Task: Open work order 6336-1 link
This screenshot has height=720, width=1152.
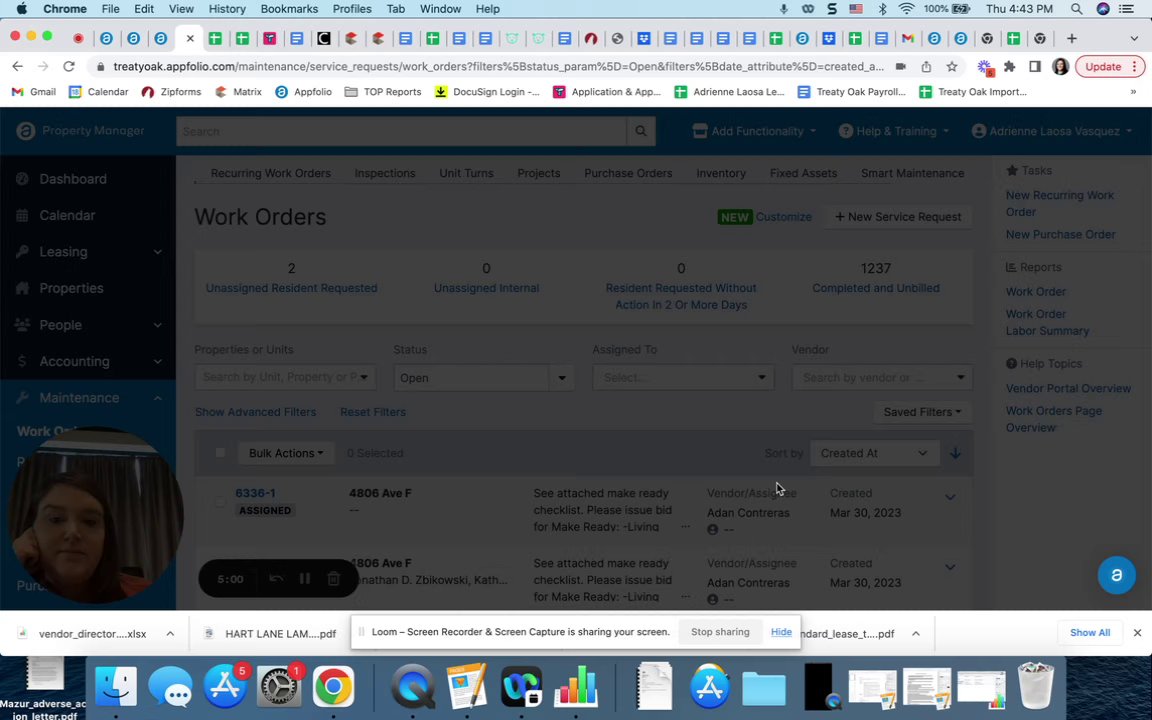Action: tap(255, 493)
